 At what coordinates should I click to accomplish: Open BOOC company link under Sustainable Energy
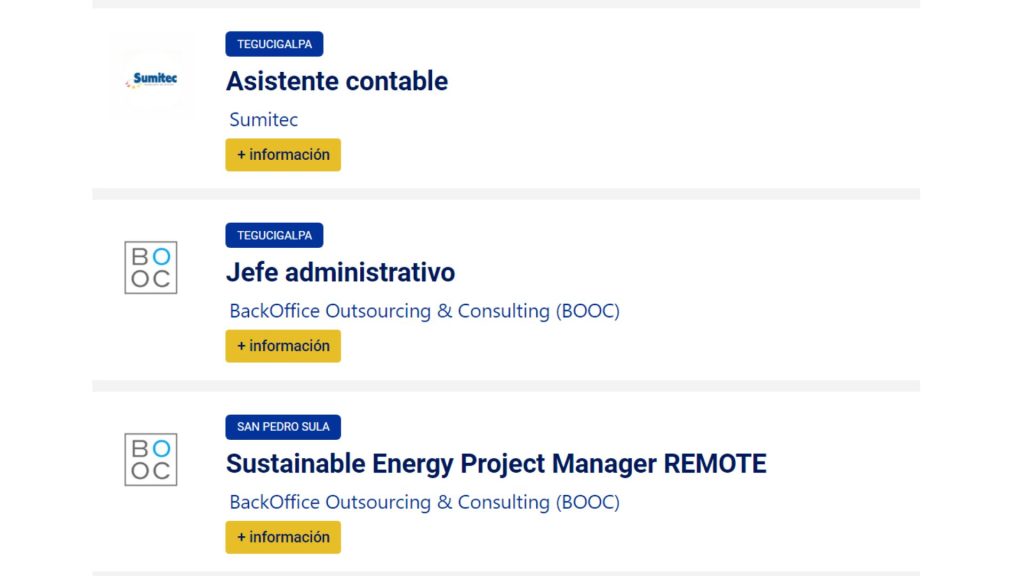coord(424,502)
